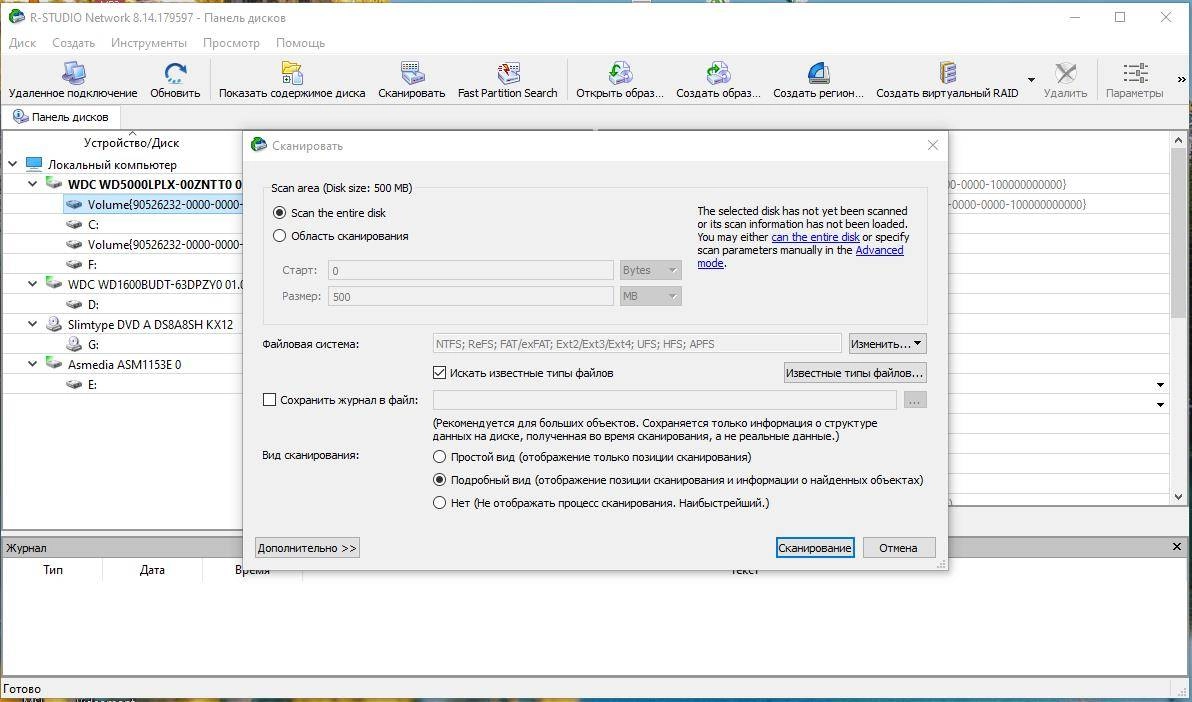Viewport: 1192px width, 702px height.
Task: Click the Размер size input field
Action: [471, 296]
